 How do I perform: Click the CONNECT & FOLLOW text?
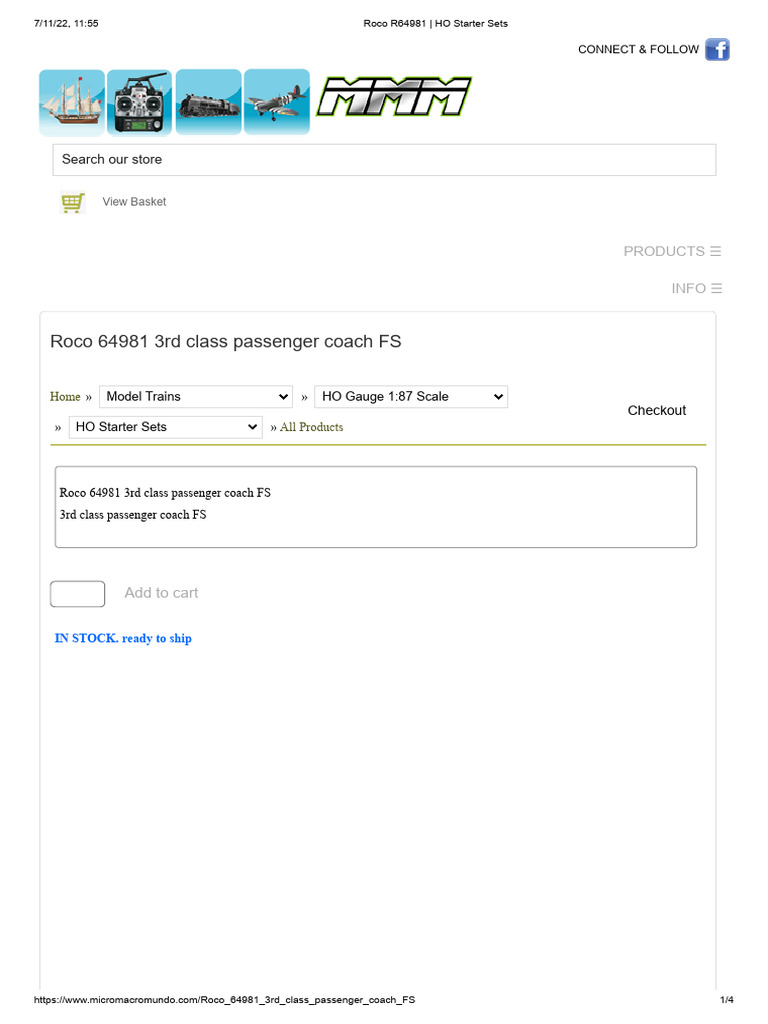coord(638,49)
